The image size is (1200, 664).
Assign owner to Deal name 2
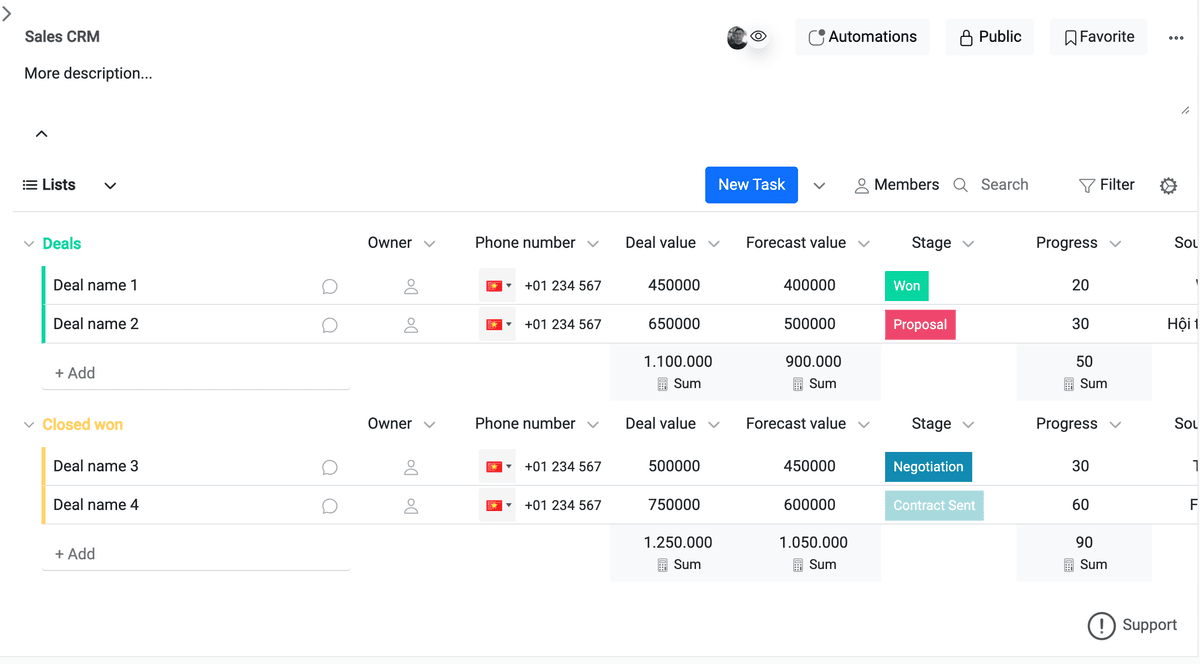[x=410, y=325]
